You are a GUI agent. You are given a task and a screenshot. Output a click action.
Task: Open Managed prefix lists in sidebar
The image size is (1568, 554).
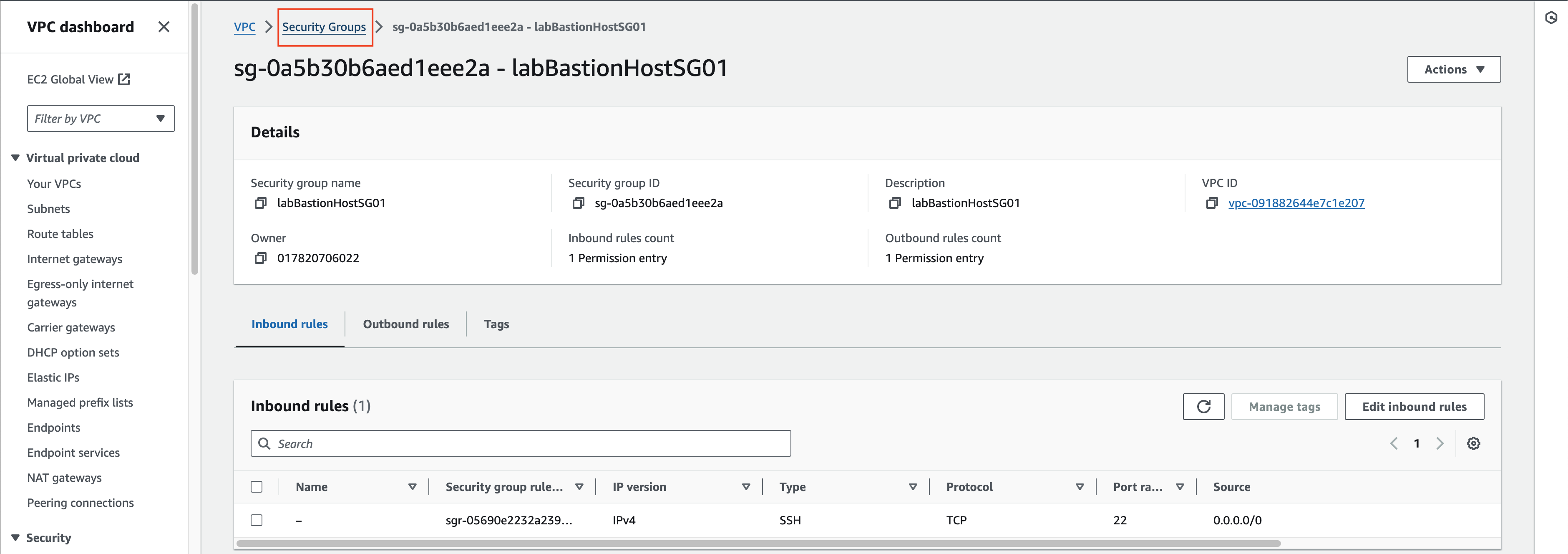80,402
